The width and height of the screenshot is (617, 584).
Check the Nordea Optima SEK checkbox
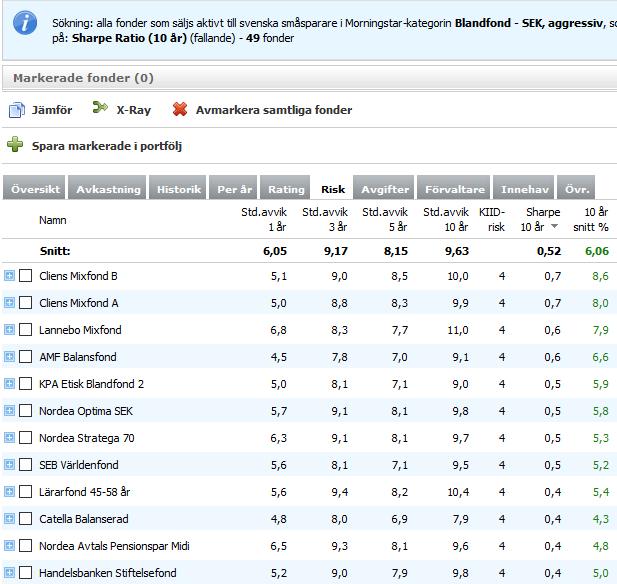tap(26, 410)
